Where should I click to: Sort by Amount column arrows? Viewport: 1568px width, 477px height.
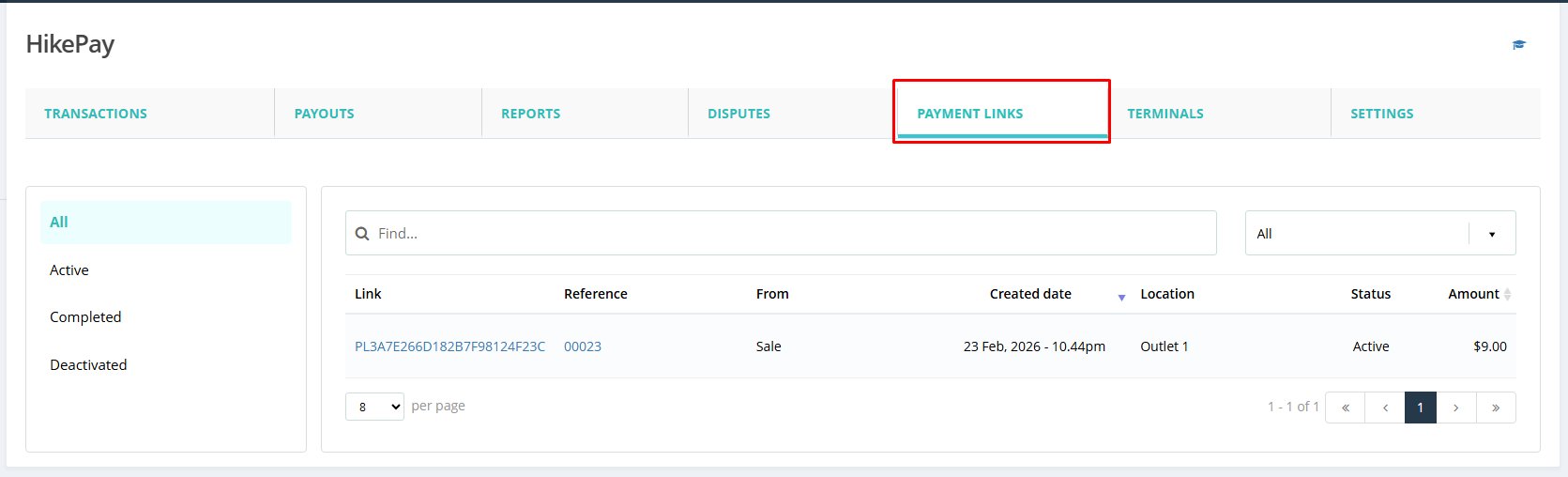[x=1507, y=295]
